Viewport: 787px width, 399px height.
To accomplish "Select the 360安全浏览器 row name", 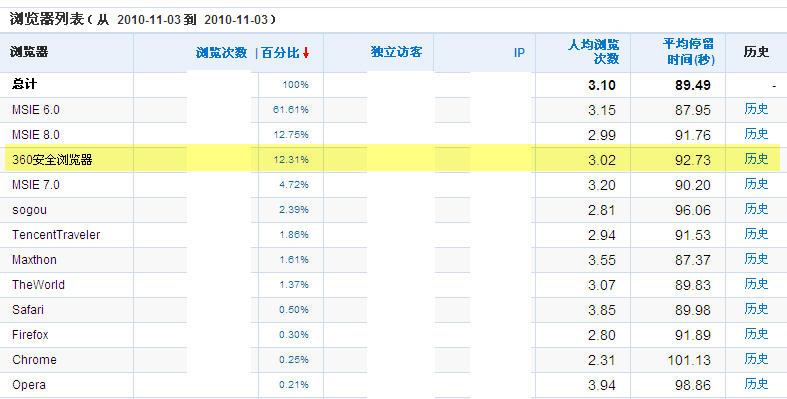I will [52, 160].
